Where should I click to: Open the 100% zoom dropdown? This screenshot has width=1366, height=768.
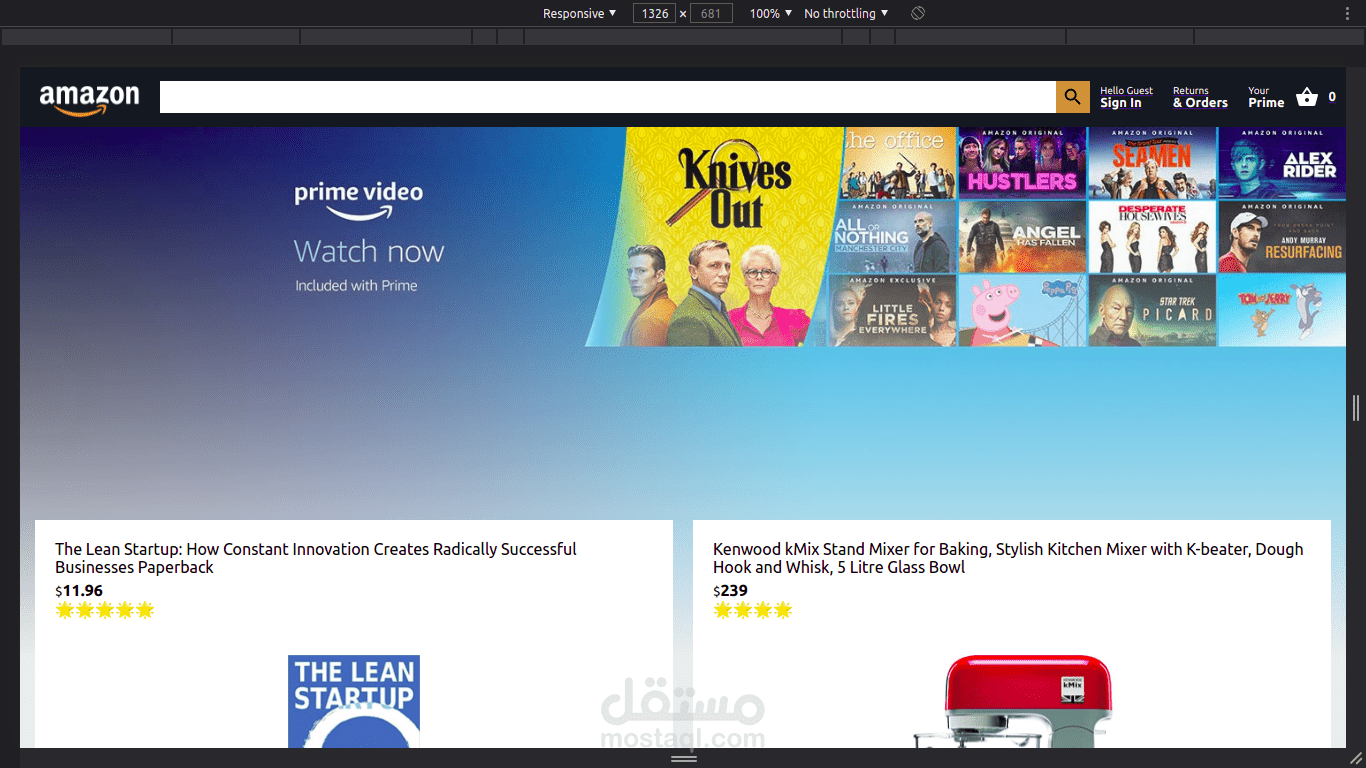(x=771, y=13)
